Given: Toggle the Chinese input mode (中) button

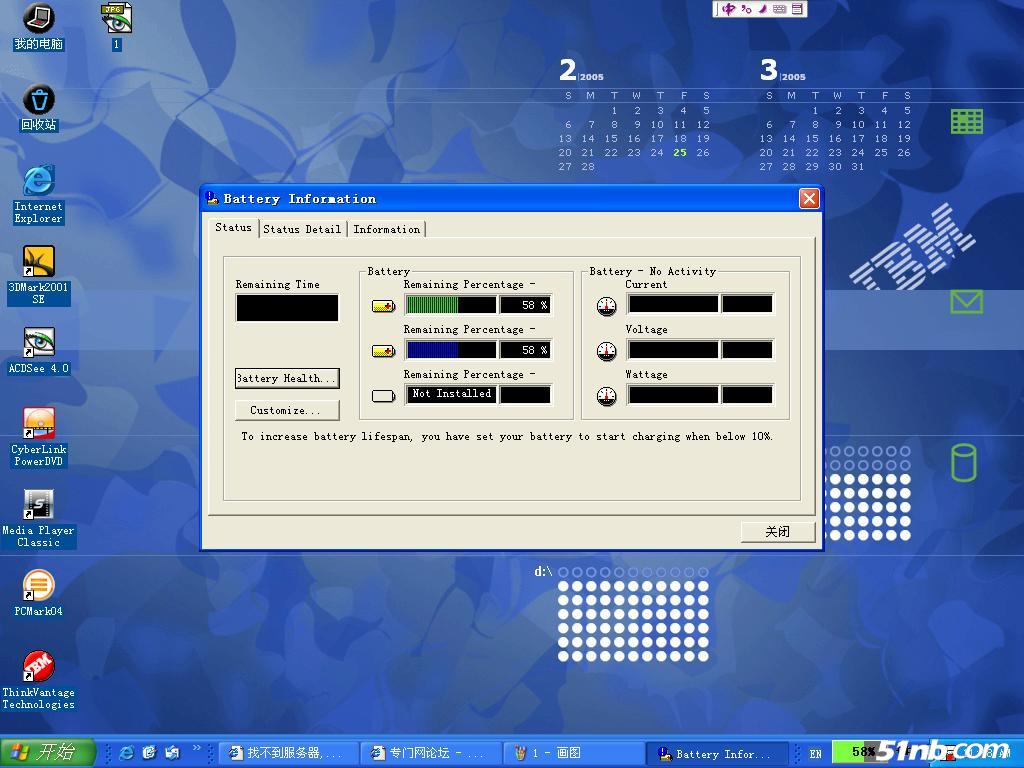Looking at the screenshot, I should (x=728, y=9).
